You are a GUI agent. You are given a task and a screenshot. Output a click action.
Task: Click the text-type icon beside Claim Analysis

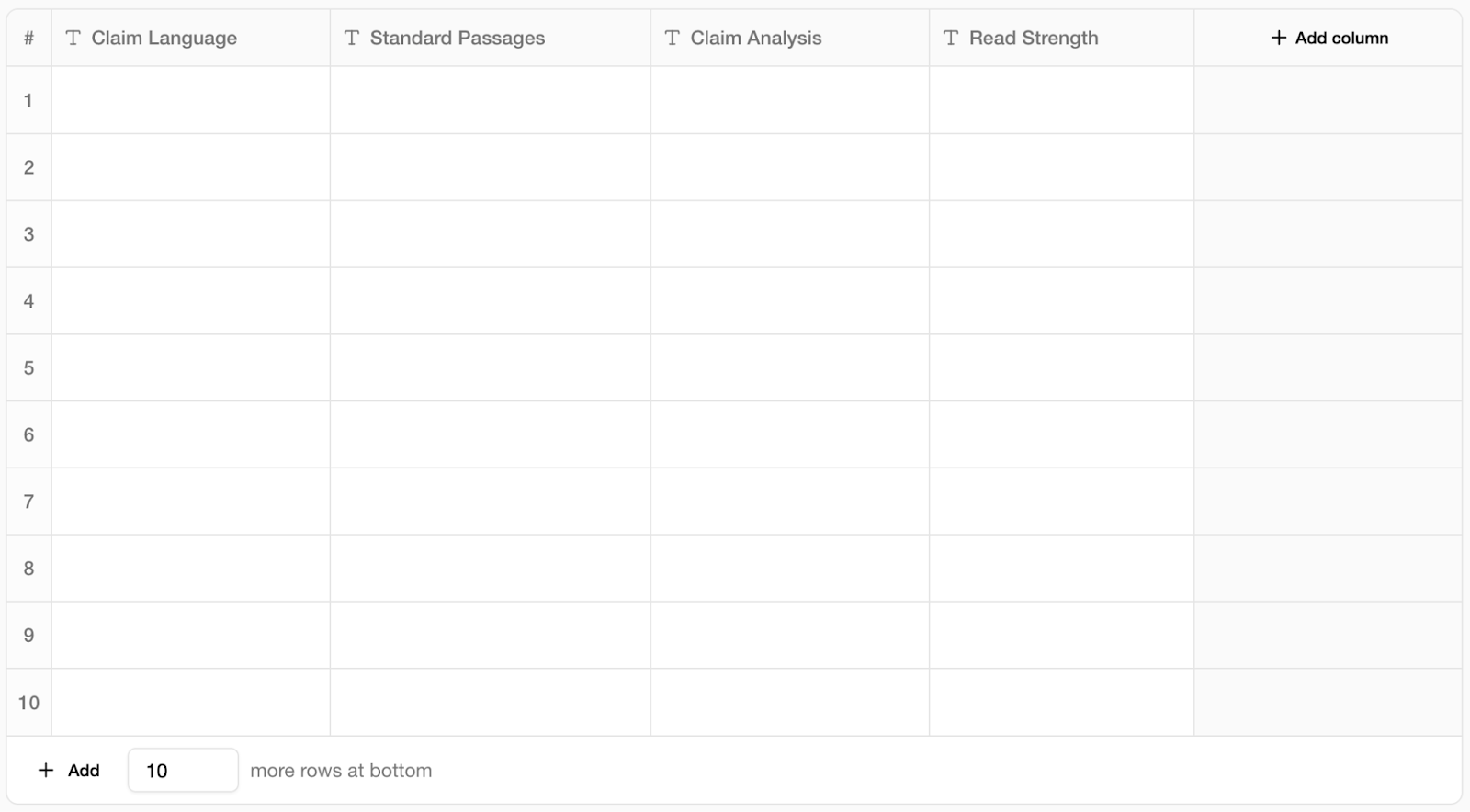673,38
